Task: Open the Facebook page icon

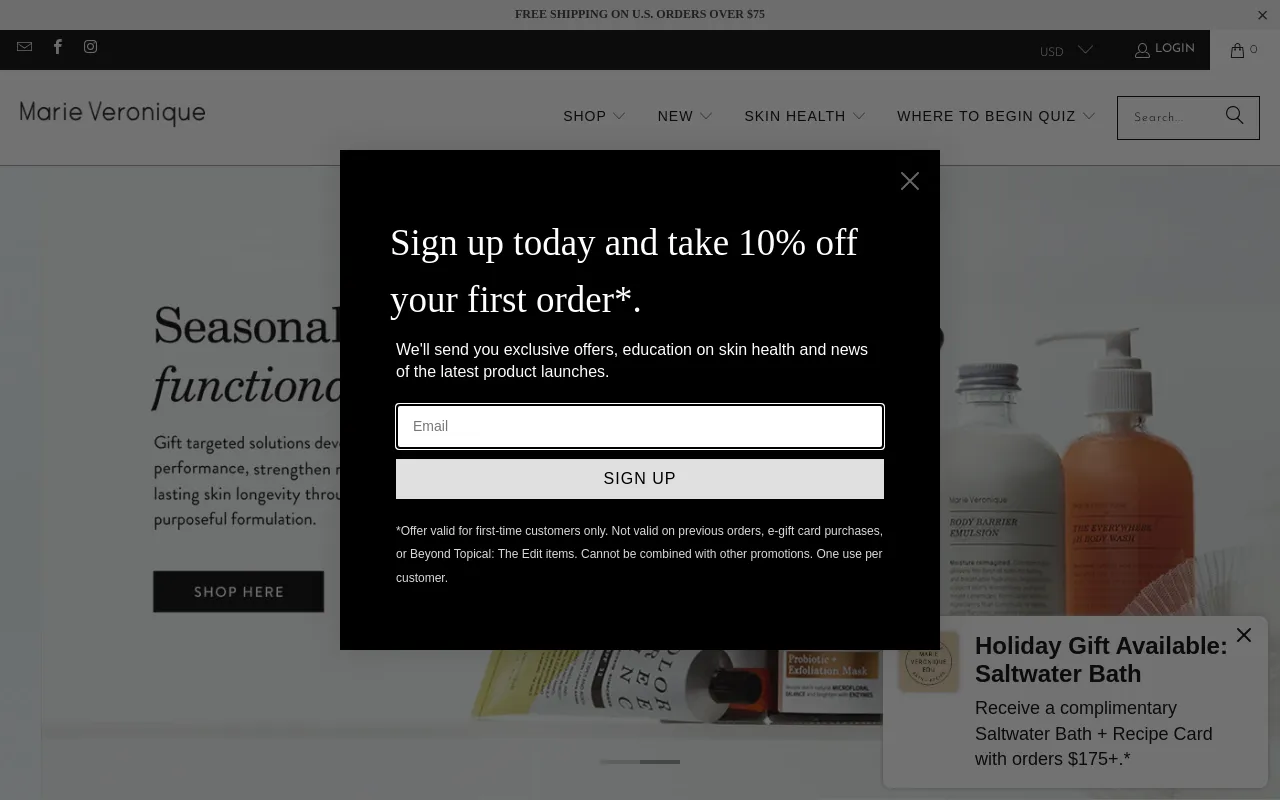Action: 58,47
